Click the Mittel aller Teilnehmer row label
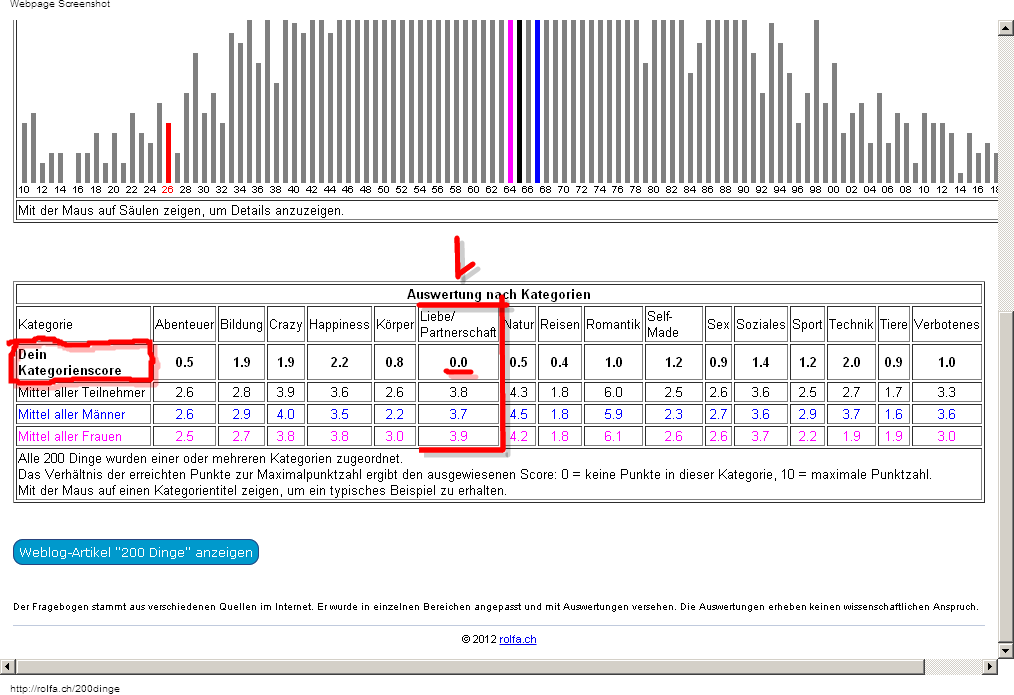The width and height of the screenshot is (1014, 695). [x=83, y=392]
